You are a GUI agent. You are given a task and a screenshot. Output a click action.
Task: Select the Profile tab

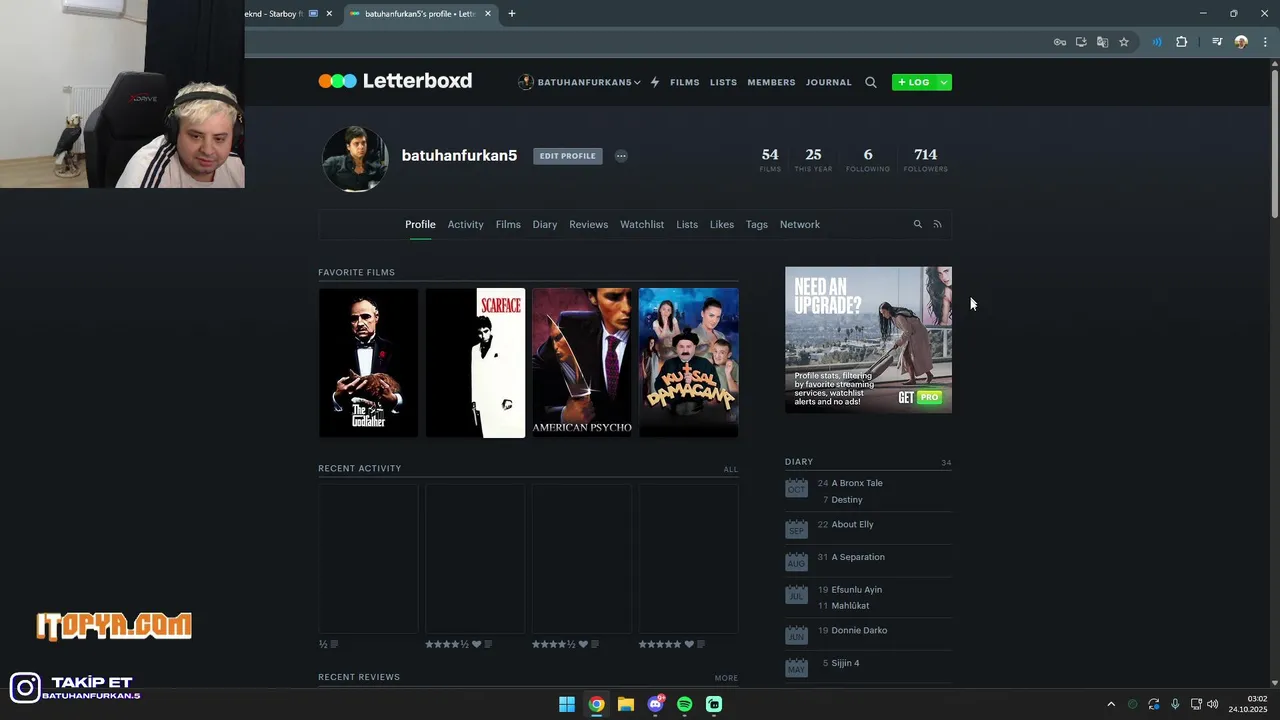point(420,224)
